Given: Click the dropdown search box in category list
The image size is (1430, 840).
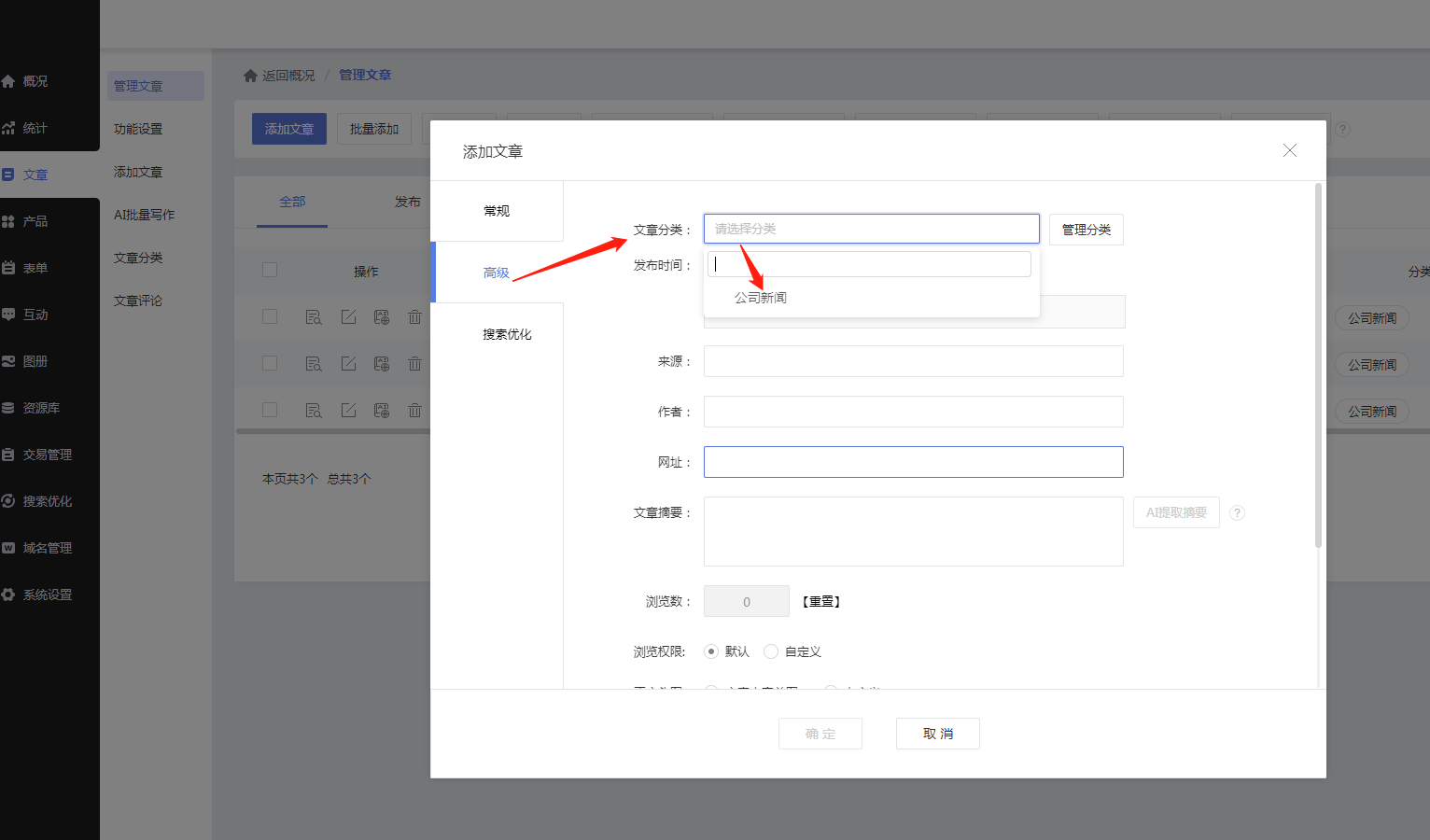Looking at the screenshot, I should [869, 264].
